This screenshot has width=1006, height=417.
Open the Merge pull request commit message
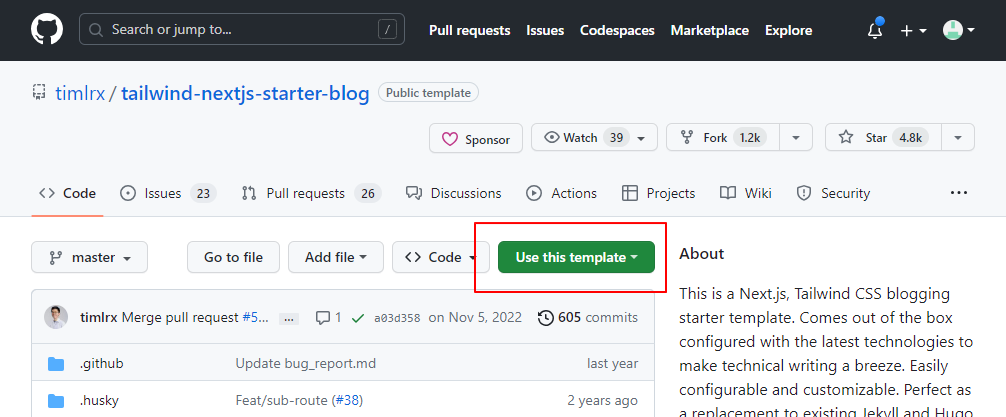coord(180,318)
